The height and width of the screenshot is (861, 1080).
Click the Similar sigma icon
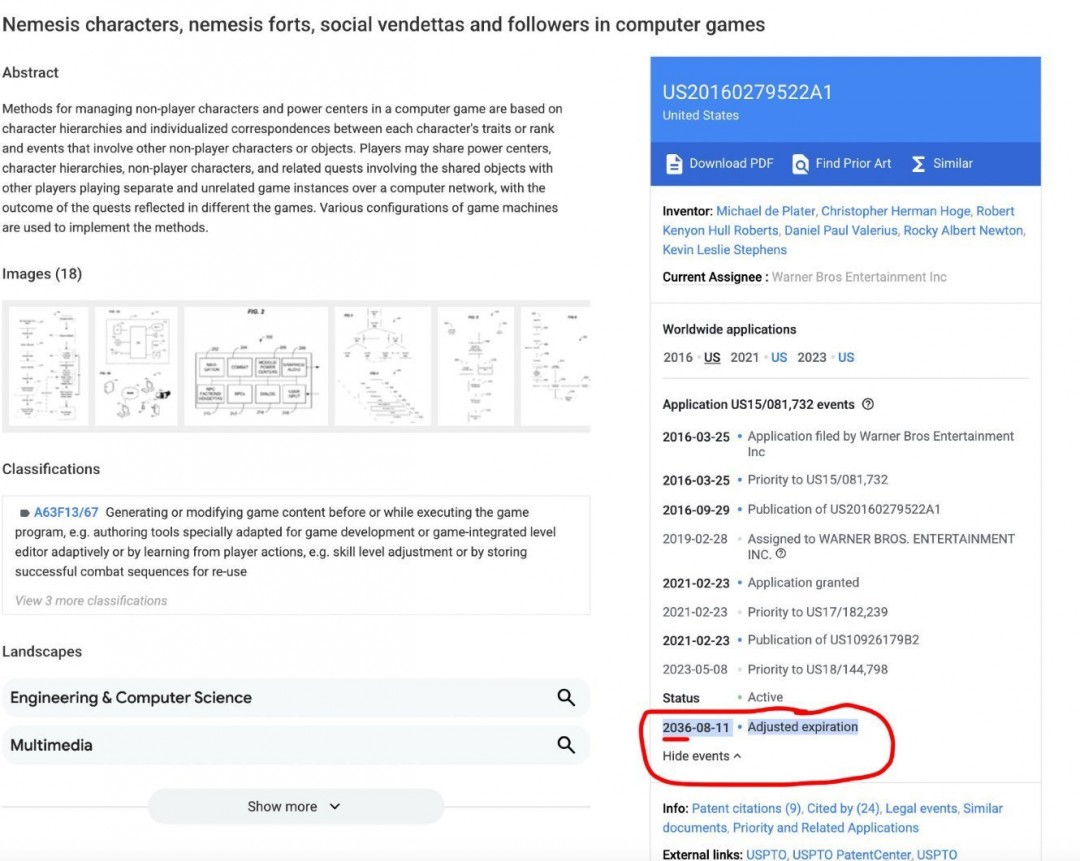pyautogui.click(x=918, y=164)
